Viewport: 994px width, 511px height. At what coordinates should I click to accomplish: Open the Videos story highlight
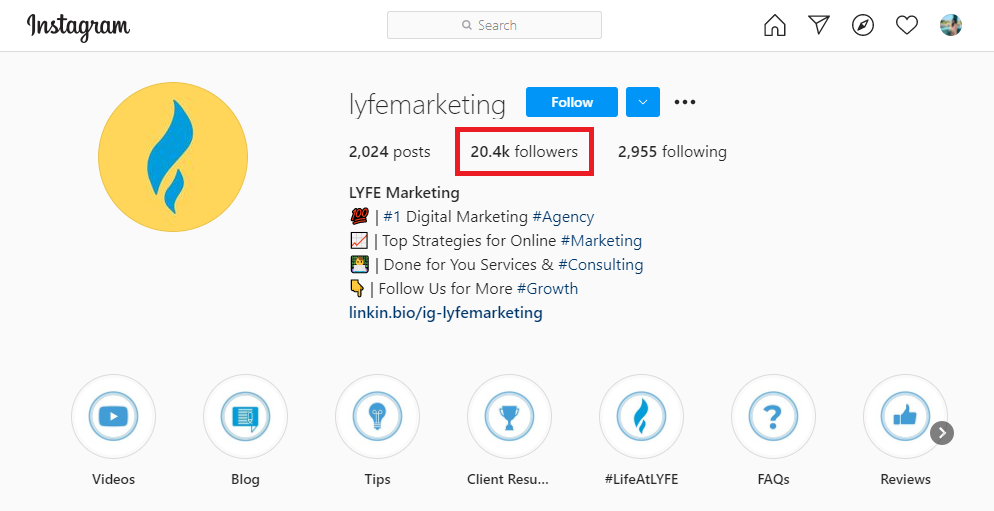click(x=113, y=416)
